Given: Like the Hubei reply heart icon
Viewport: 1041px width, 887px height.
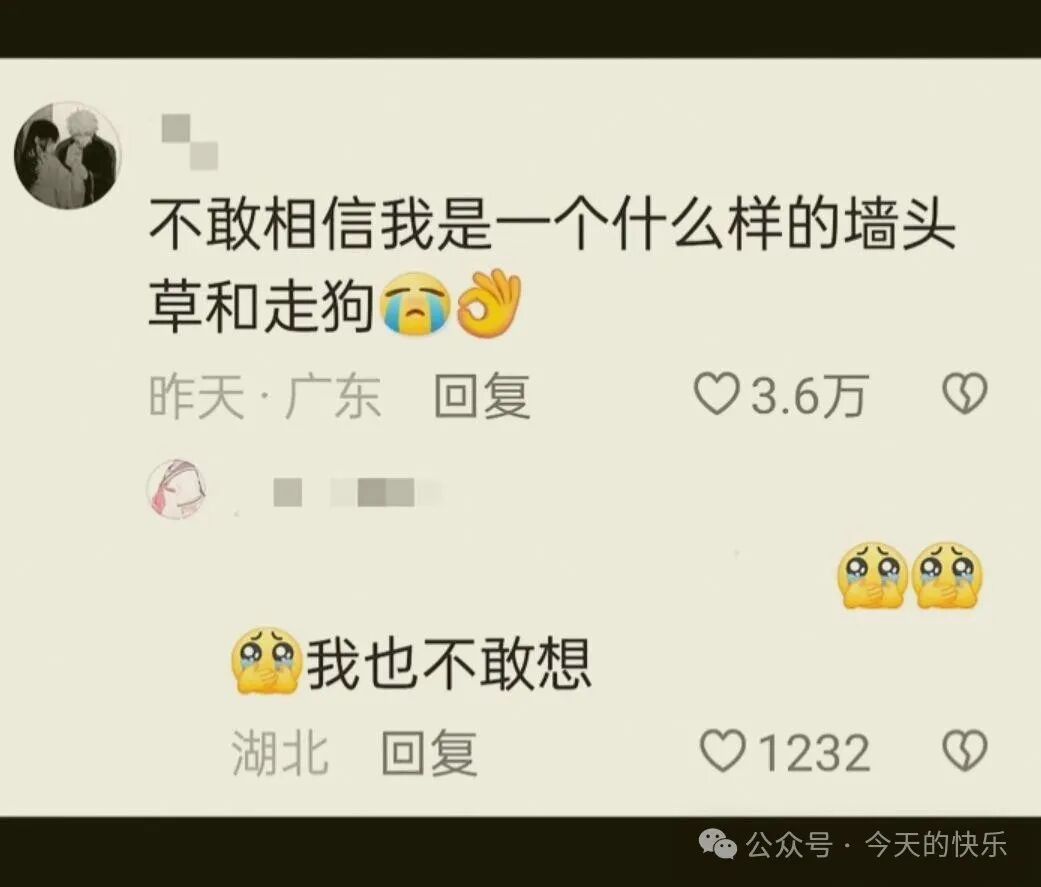Looking at the screenshot, I should [x=722, y=751].
